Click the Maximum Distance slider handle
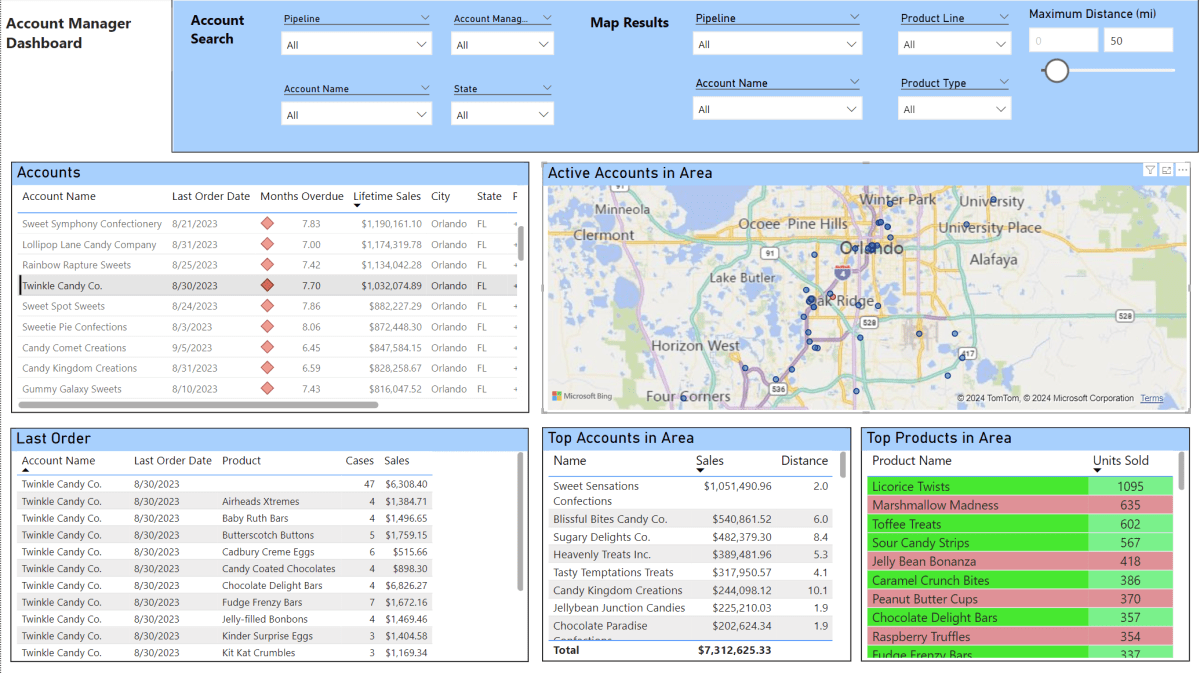Screen dimensions: 1200x673 (1056, 71)
